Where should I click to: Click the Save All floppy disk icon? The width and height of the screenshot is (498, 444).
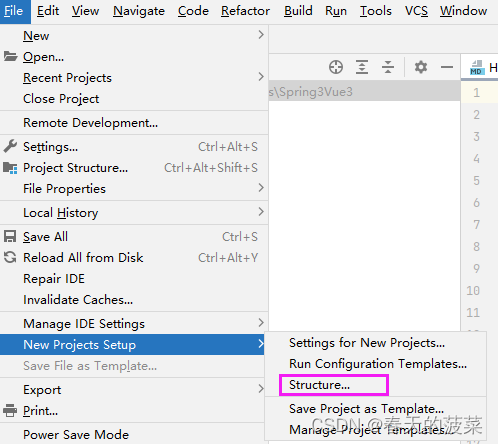click(x=10, y=237)
